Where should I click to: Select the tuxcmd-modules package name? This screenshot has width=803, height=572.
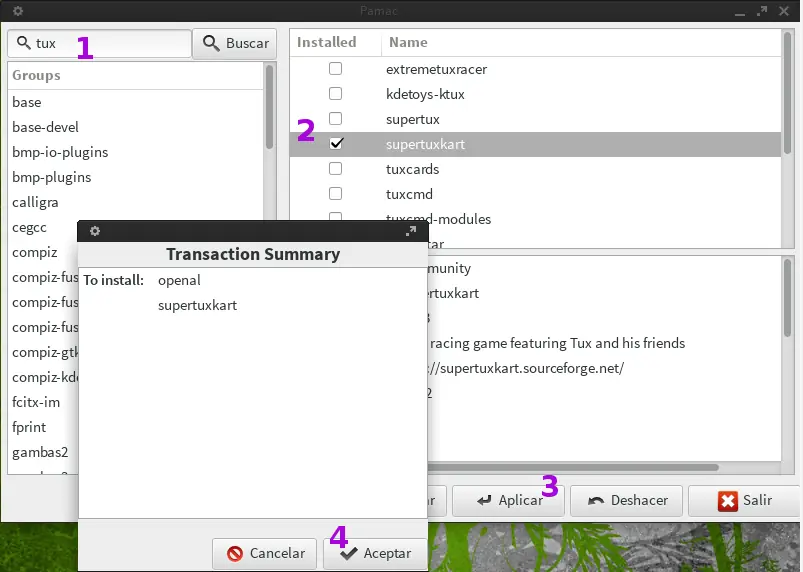[x=438, y=219]
